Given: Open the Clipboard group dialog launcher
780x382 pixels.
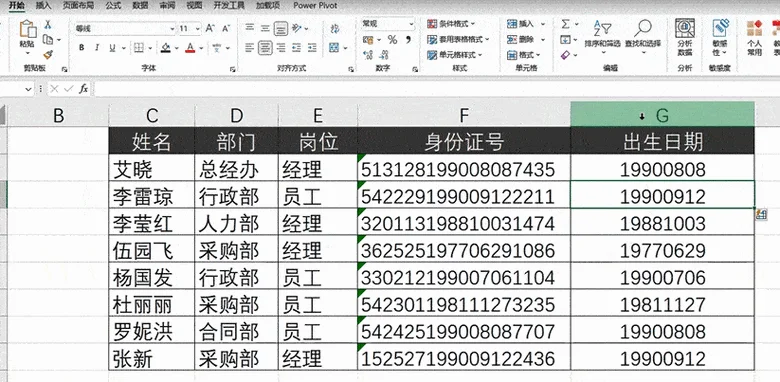Looking at the screenshot, I should 64,69.
